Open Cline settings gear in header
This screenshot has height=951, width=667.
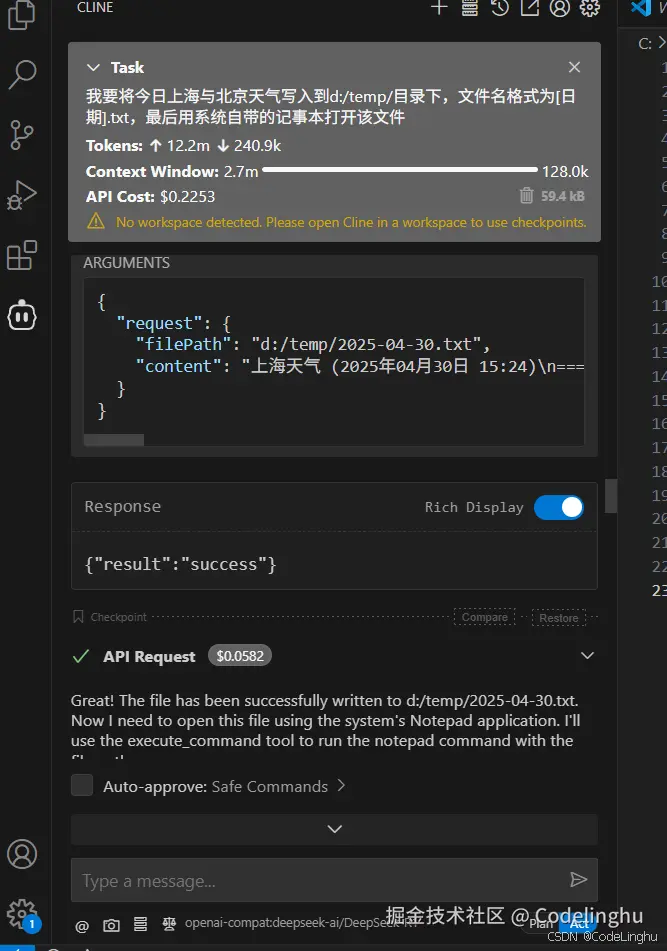pos(590,8)
